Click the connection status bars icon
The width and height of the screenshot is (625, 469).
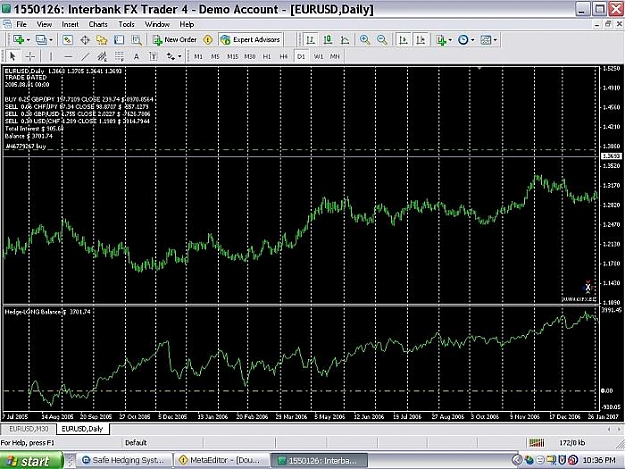click(537, 443)
